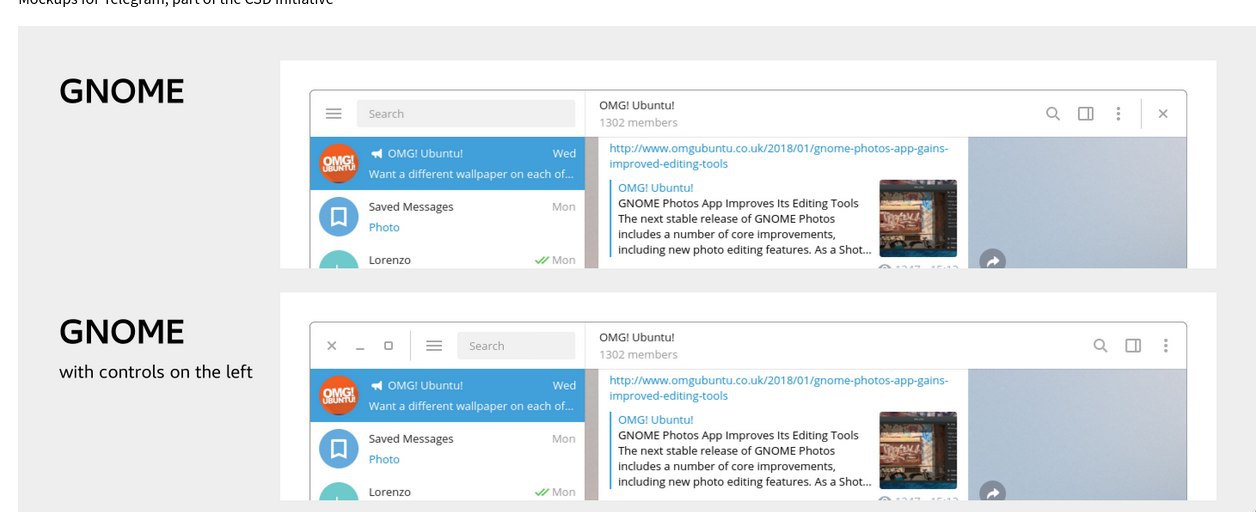Open three-dot menu in bottom mockup
1256x512 pixels.
click(x=1165, y=346)
